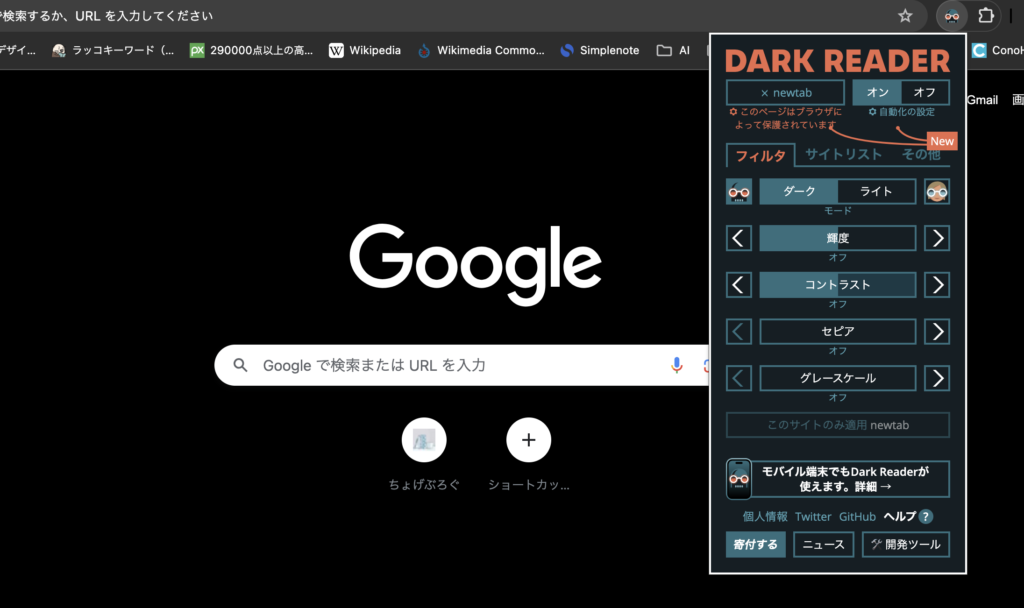Screen dimensions: 1024x608
Task: Turn Dark Reader off with オフ
Action: tap(925, 93)
